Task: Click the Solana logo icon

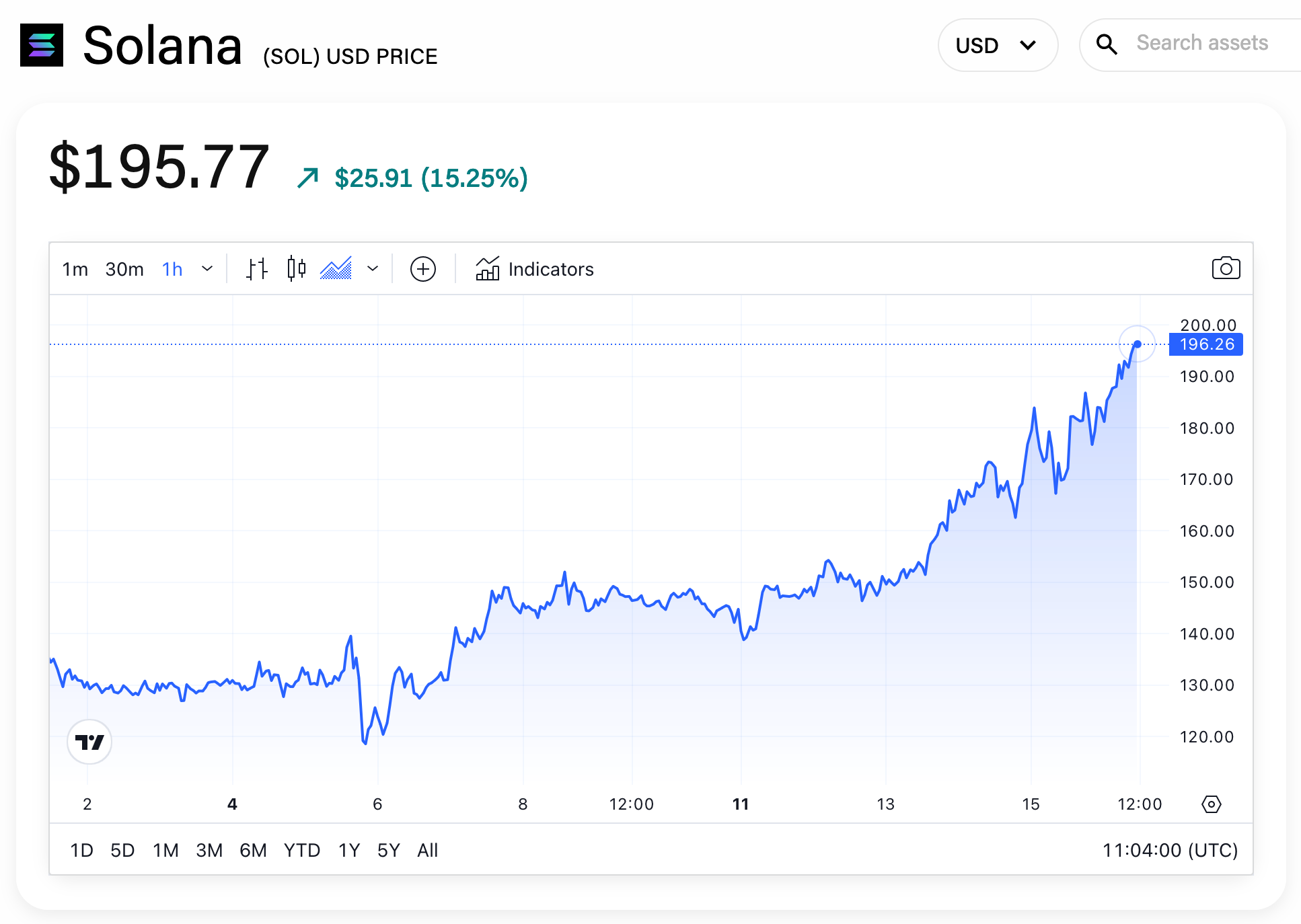Action: point(42,45)
